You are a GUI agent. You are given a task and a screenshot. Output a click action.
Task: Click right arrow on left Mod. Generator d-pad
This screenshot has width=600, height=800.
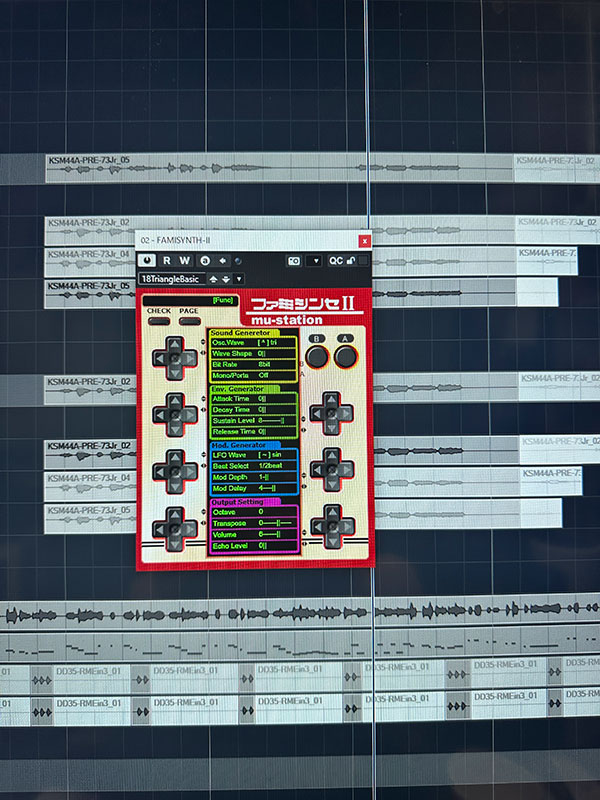tap(190, 472)
